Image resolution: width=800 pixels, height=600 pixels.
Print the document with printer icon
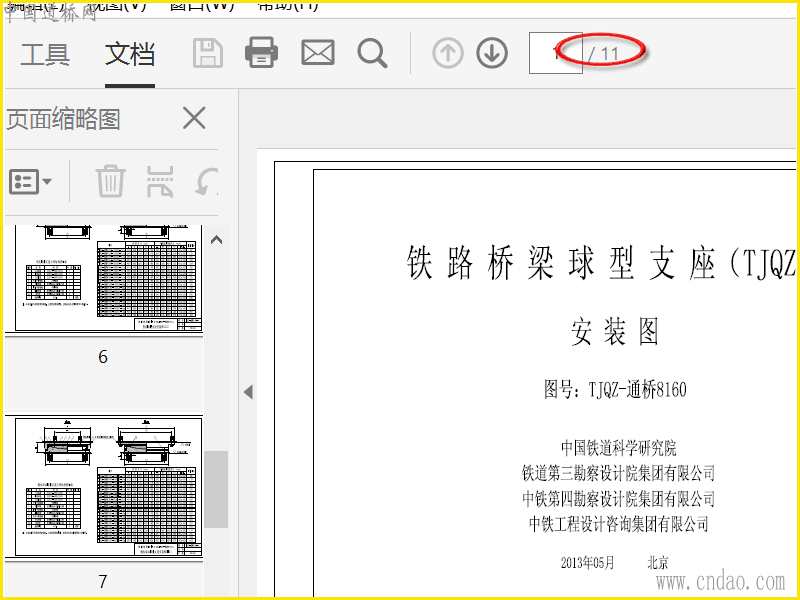click(x=261, y=53)
